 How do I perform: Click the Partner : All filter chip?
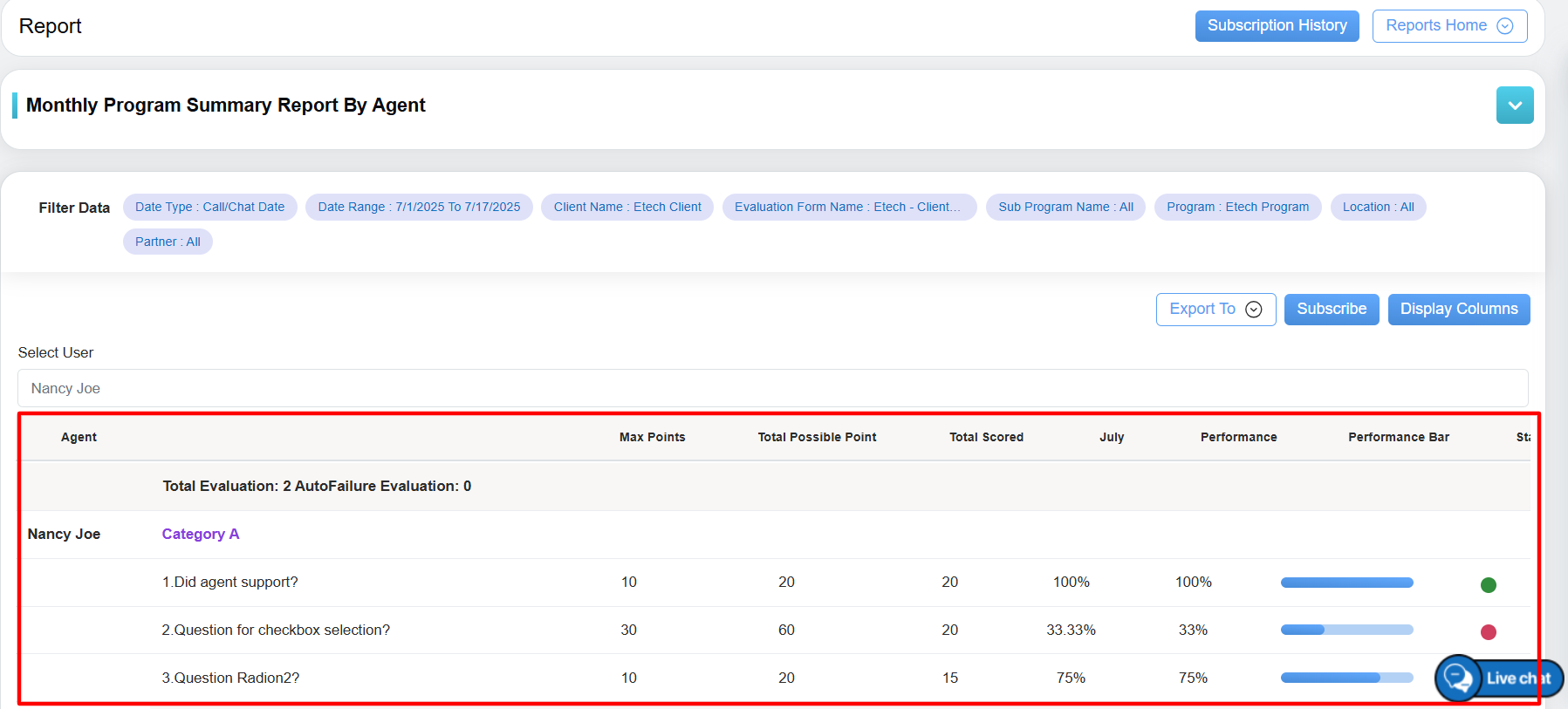coord(168,242)
